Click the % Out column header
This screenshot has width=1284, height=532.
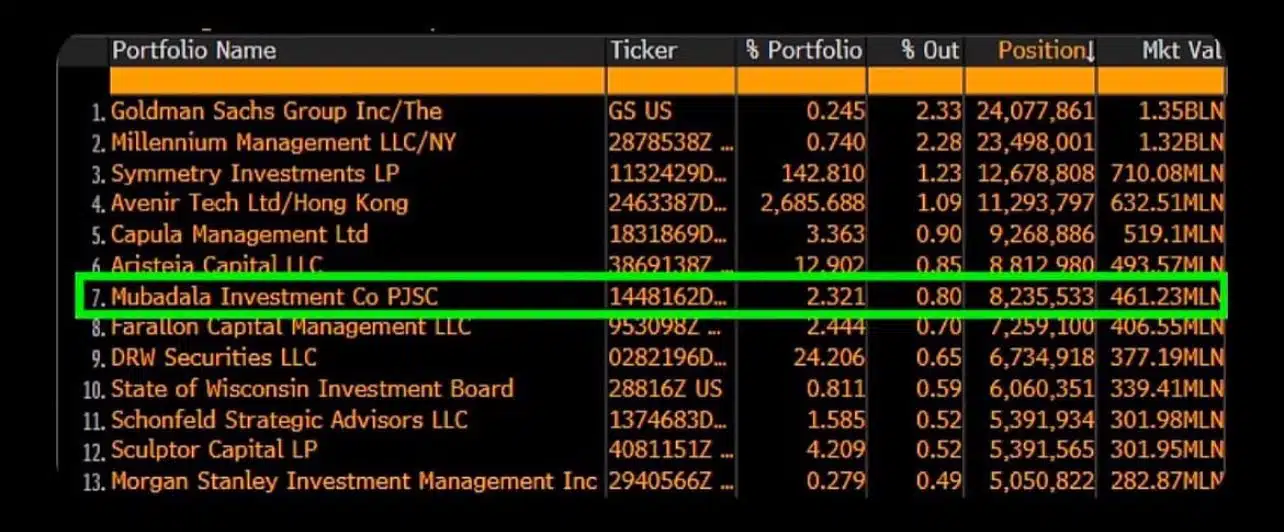(x=929, y=51)
